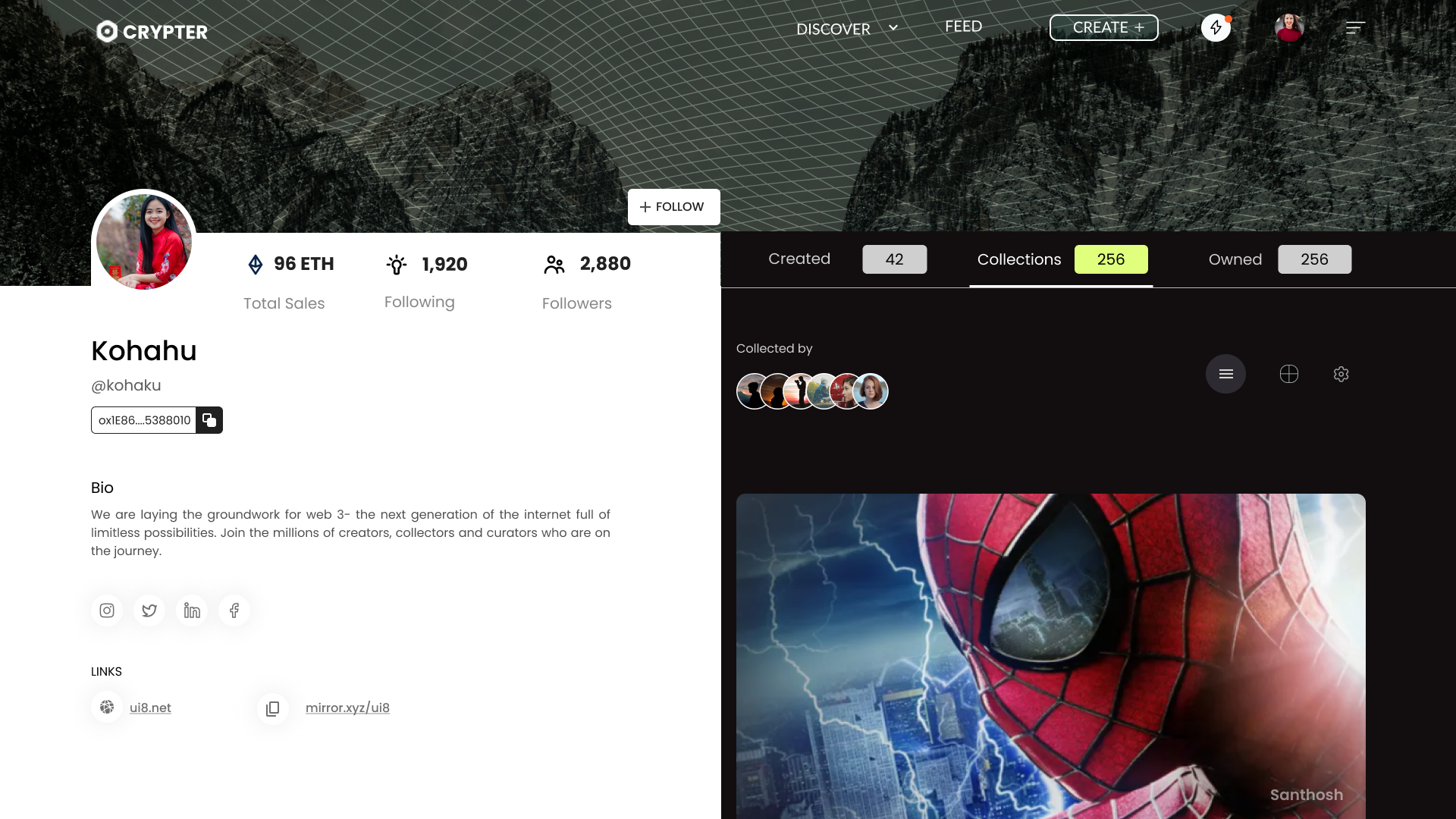Click the Following sun/people icon
This screenshot has width=1456, height=819.
[397, 264]
